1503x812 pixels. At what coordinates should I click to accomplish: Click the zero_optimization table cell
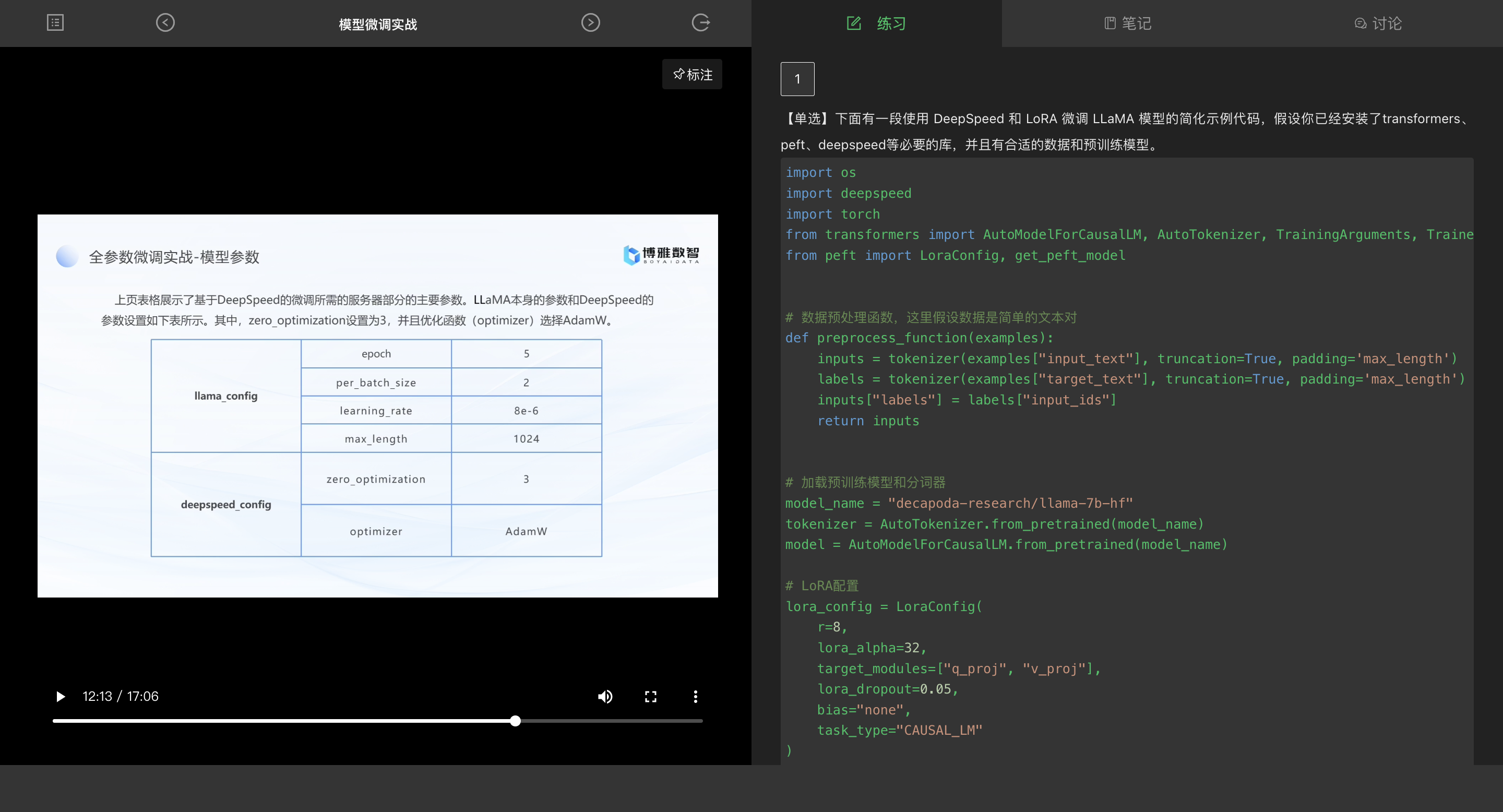click(x=376, y=479)
